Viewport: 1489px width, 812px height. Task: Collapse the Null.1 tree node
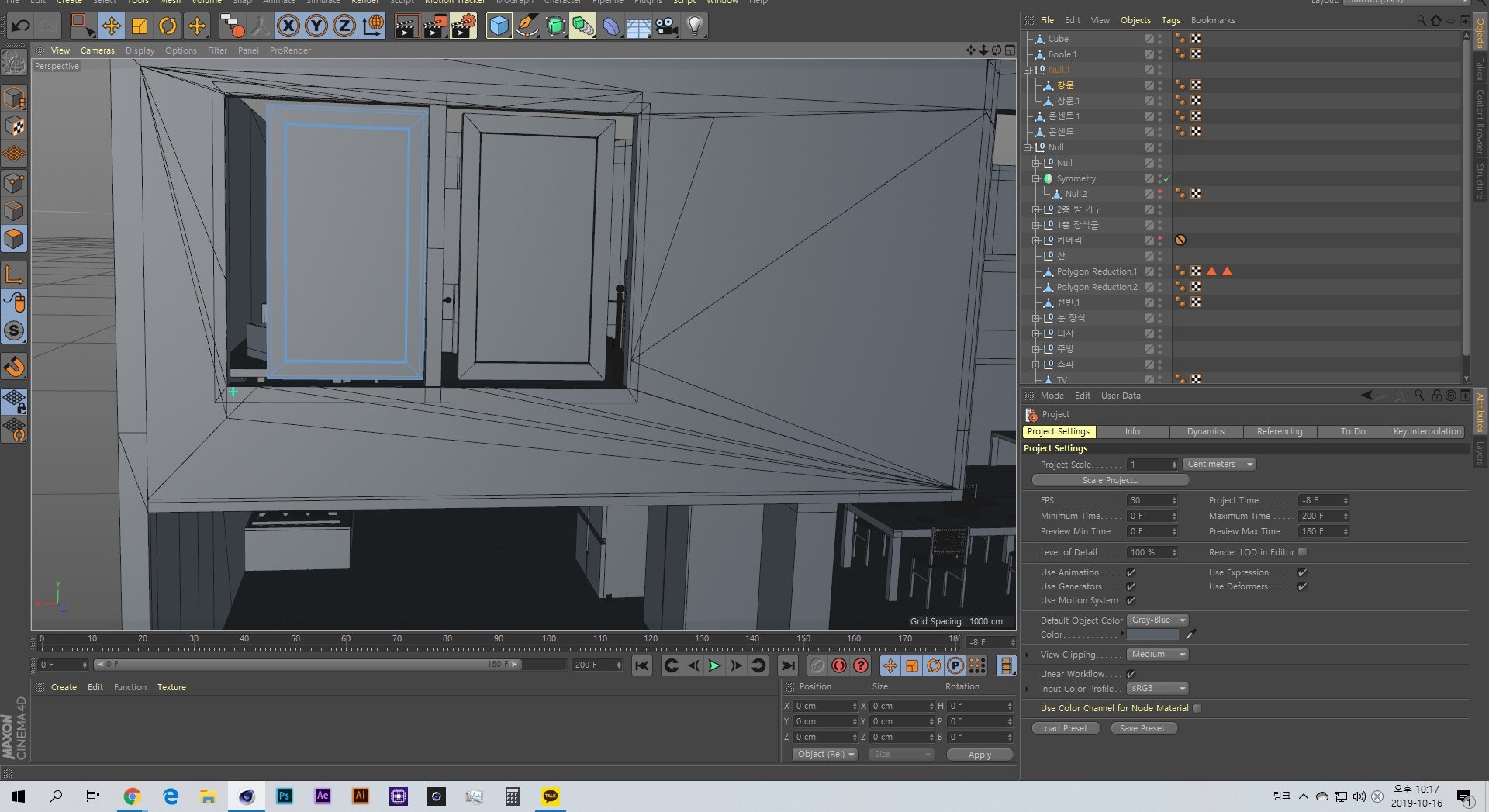tap(1027, 70)
